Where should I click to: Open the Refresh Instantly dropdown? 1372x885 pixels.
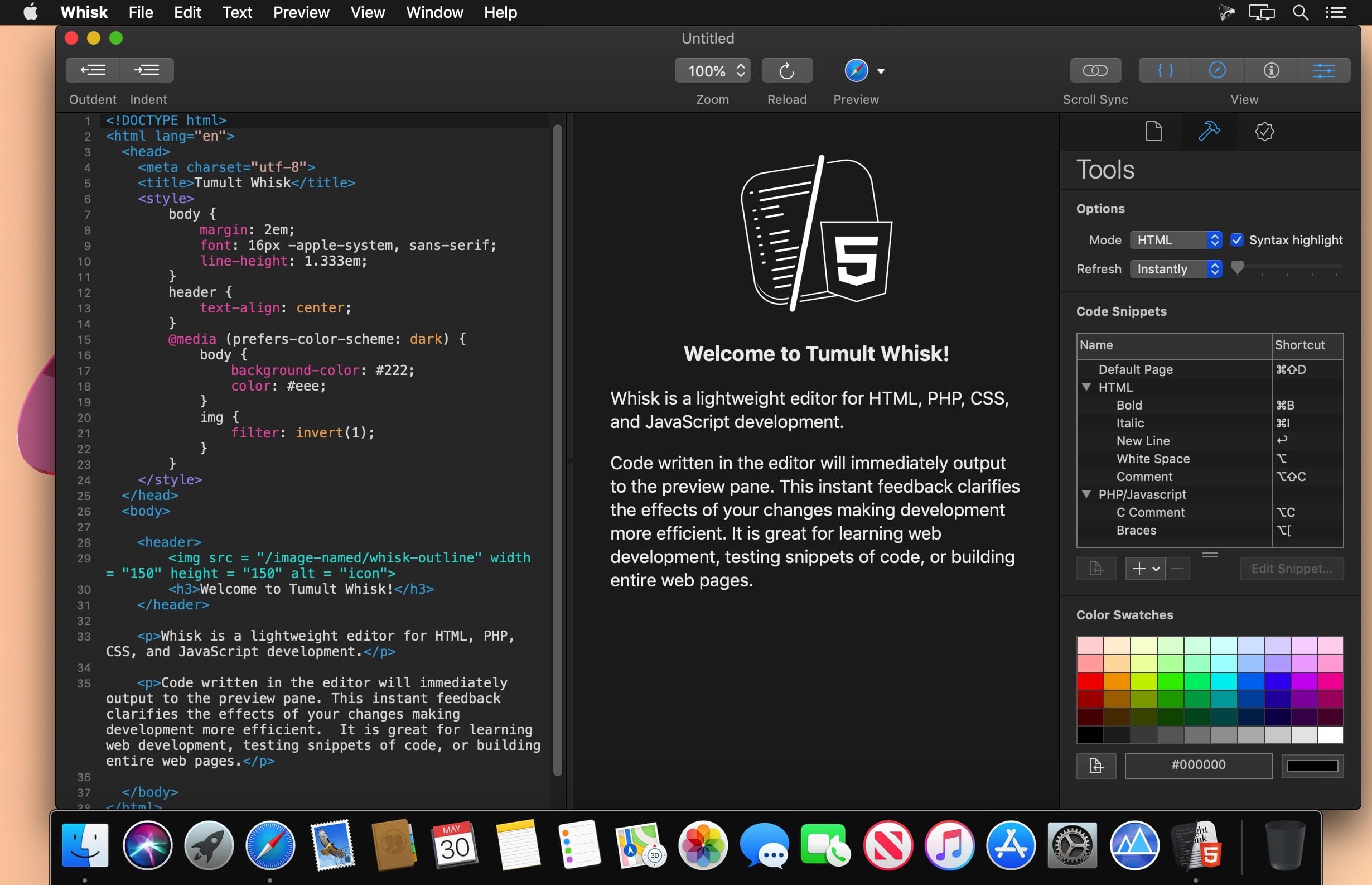point(1176,269)
